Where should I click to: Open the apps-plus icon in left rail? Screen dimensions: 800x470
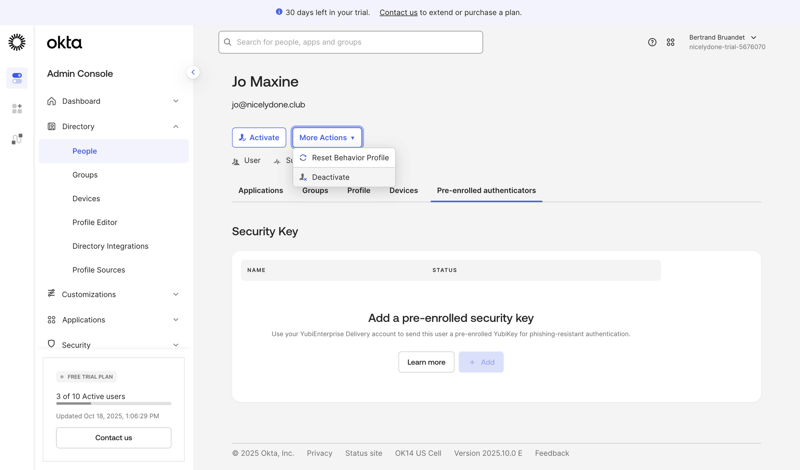point(17,109)
